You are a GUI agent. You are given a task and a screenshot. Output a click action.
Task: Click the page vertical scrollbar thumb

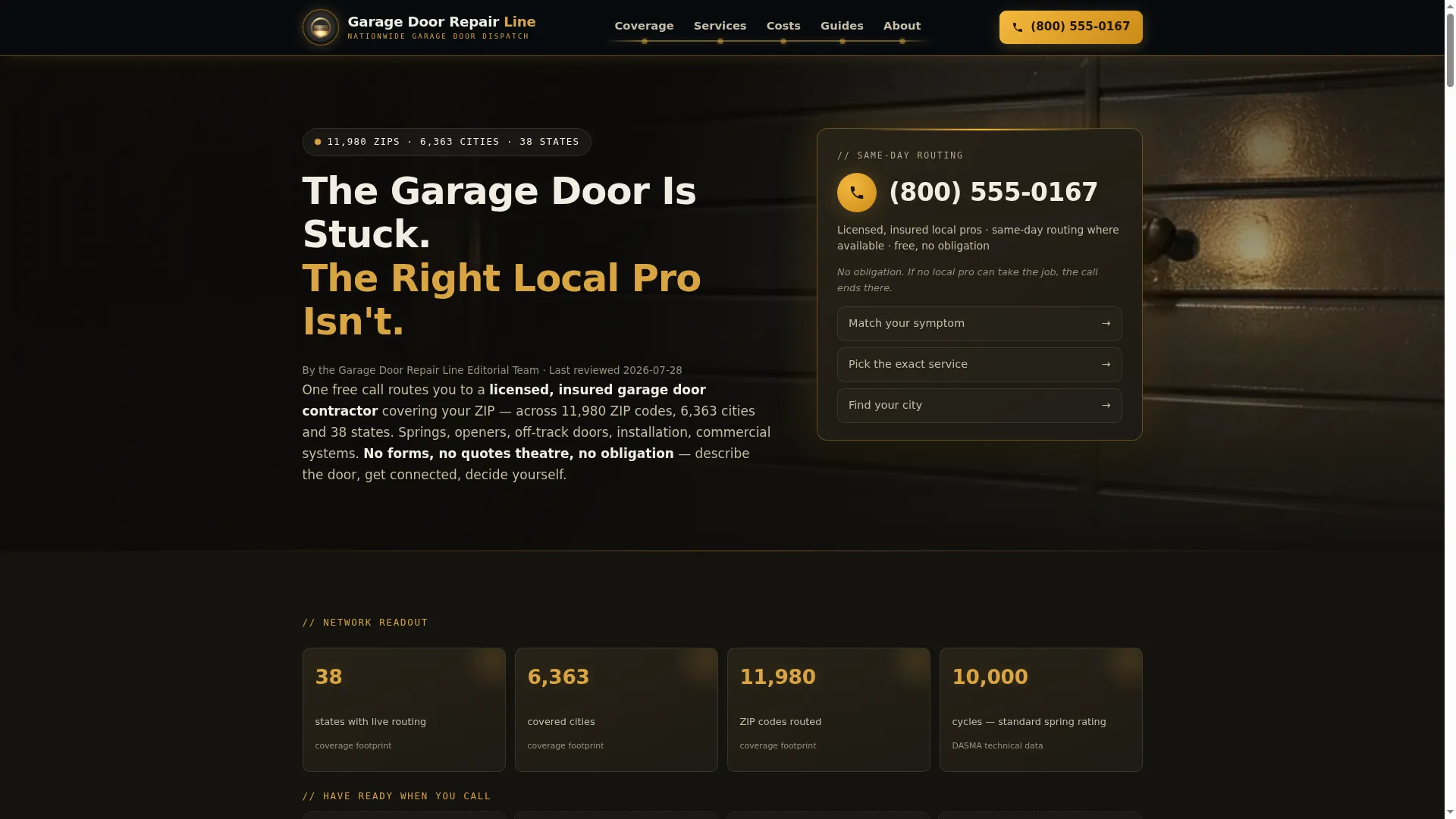click(1450, 49)
